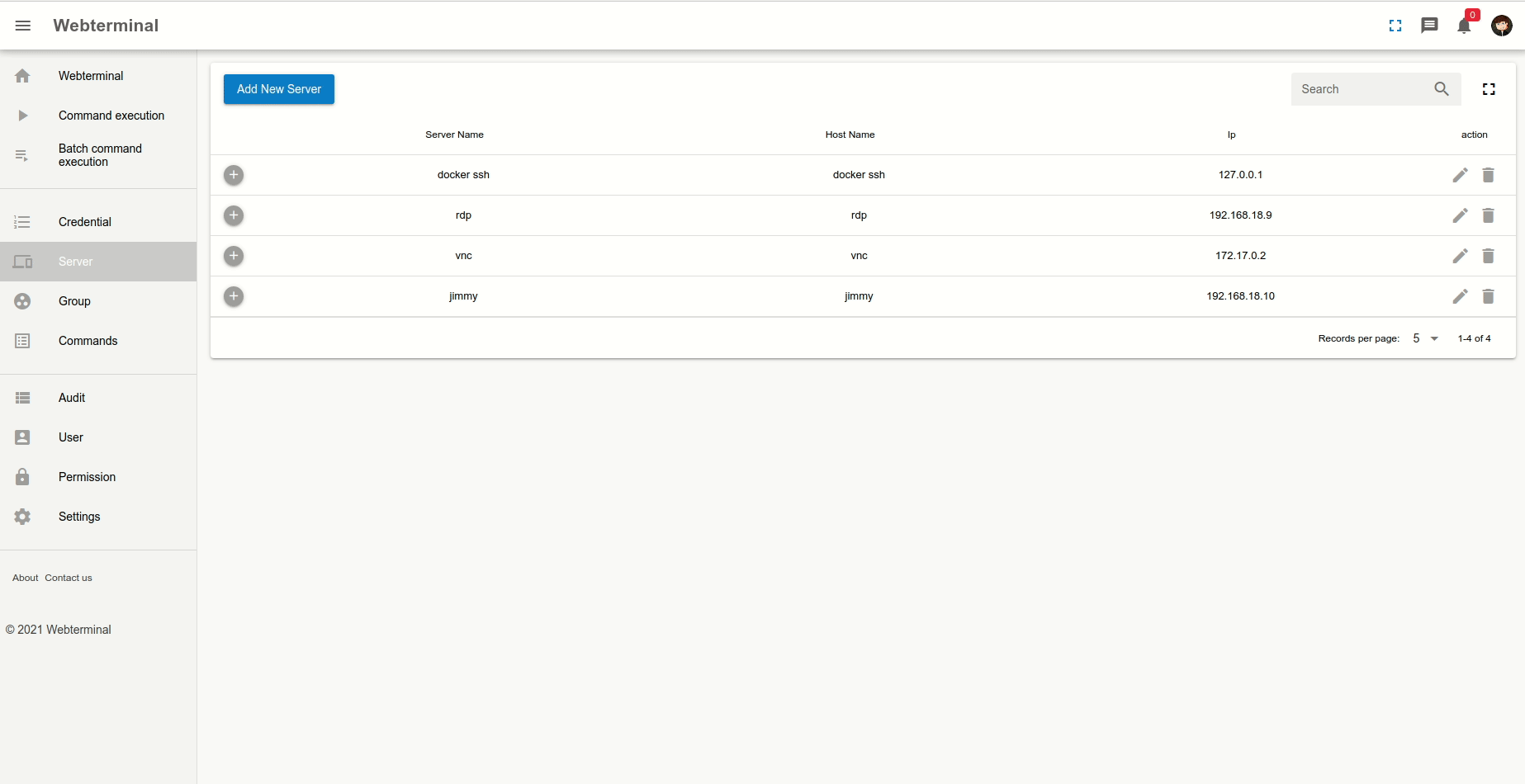The height and width of the screenshot is (784, 1525).
Task: Sort by Server Name column header
Action: coord(454,135)
